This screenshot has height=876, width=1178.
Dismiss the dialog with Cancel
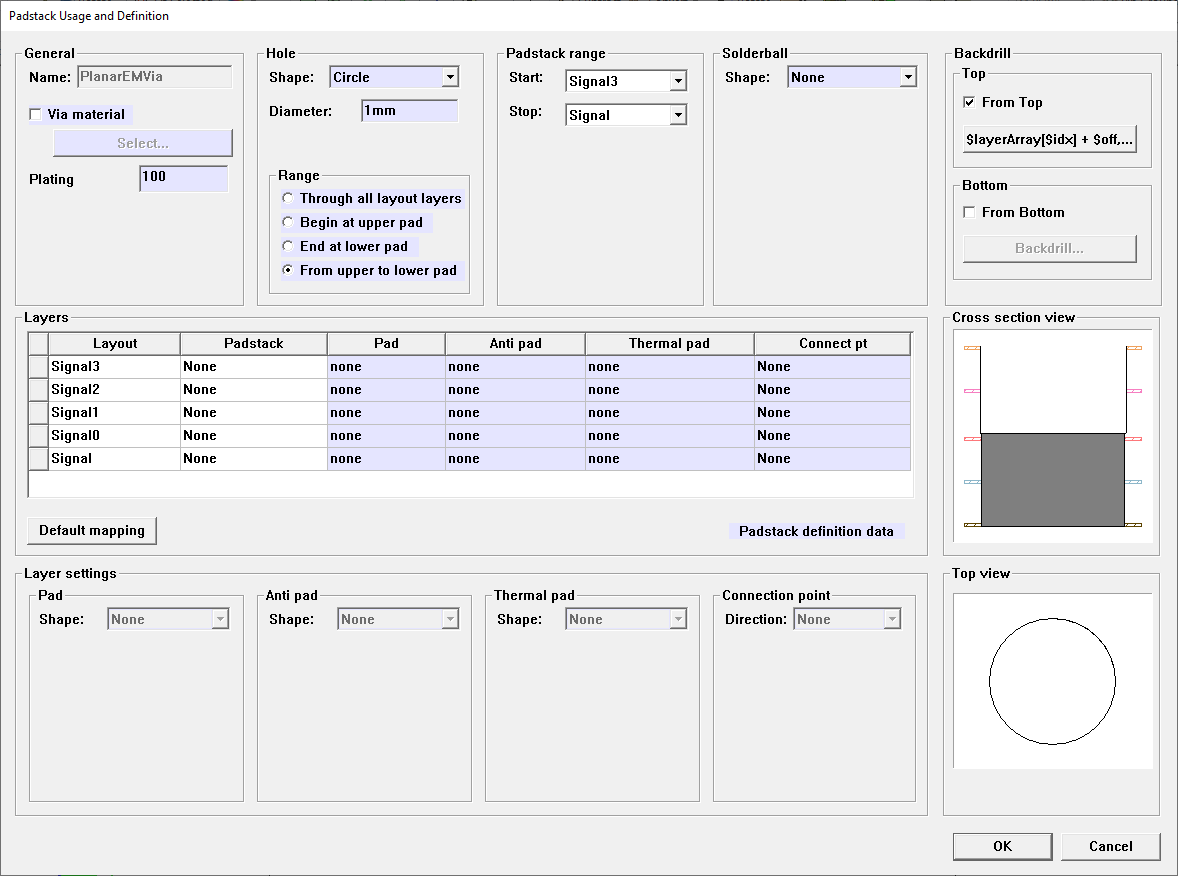pos(1110,846)
